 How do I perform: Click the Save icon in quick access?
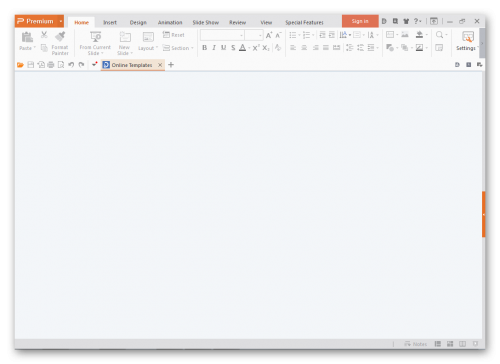pos(30,65)
